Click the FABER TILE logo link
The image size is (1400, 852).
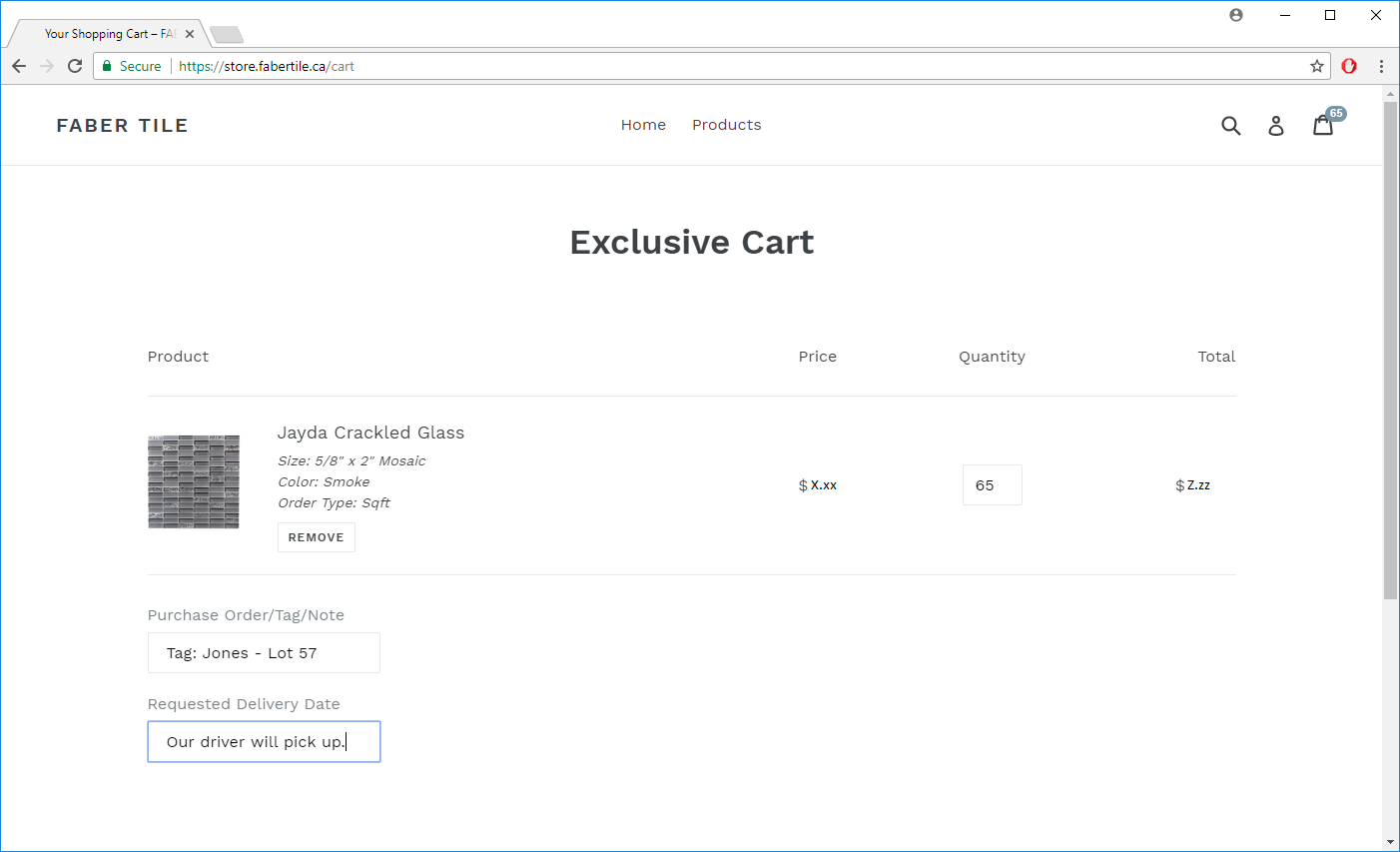click(x=122, y=126)
